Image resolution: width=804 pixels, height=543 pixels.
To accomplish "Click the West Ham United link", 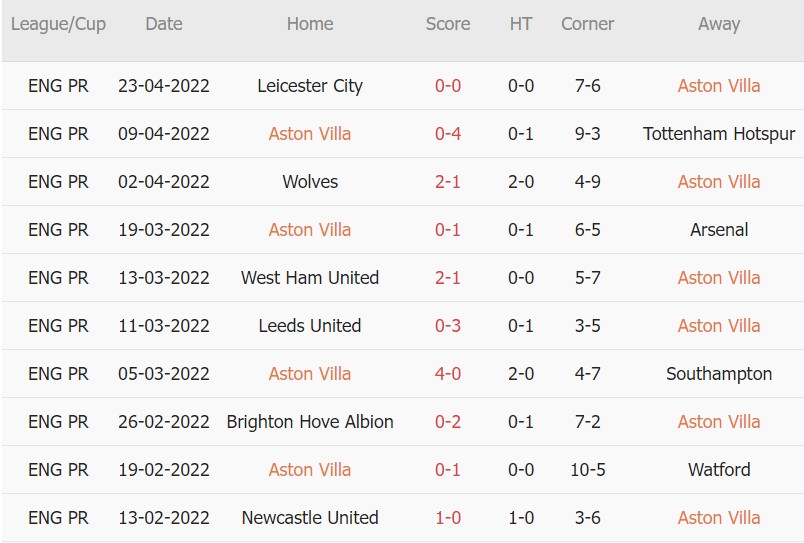I will [310, 278].
